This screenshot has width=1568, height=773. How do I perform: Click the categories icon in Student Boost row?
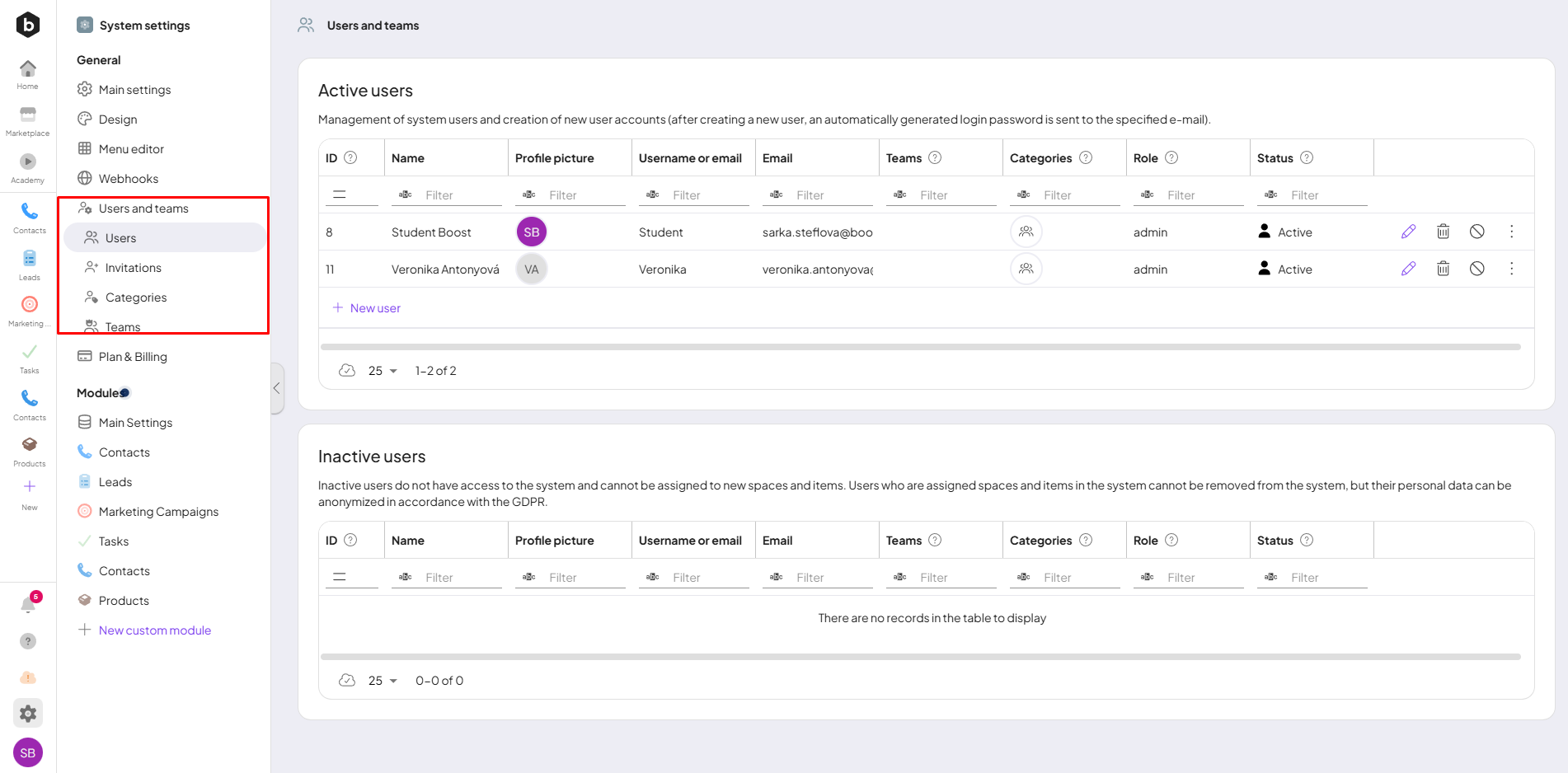1026,232
